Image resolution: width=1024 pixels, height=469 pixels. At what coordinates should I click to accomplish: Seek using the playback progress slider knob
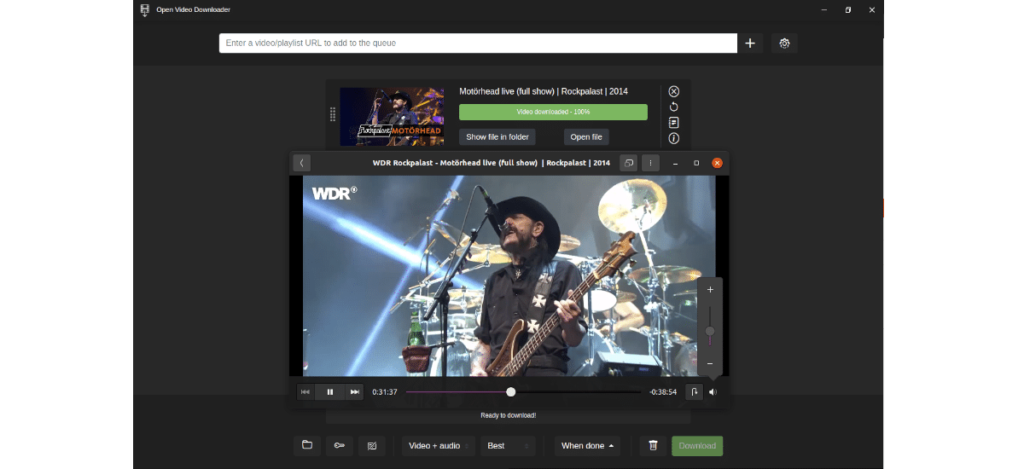511,392
